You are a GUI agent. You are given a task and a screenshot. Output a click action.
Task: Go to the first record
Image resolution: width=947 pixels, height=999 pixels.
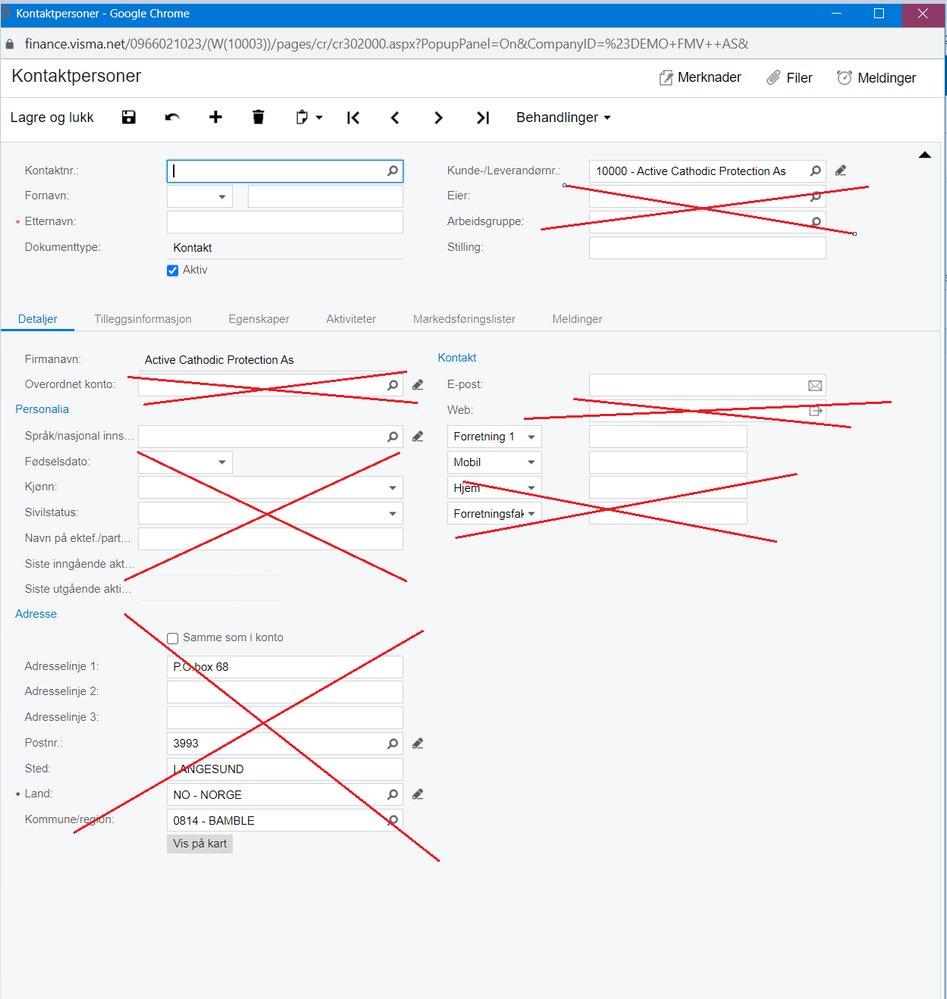[x=353, y=118]
